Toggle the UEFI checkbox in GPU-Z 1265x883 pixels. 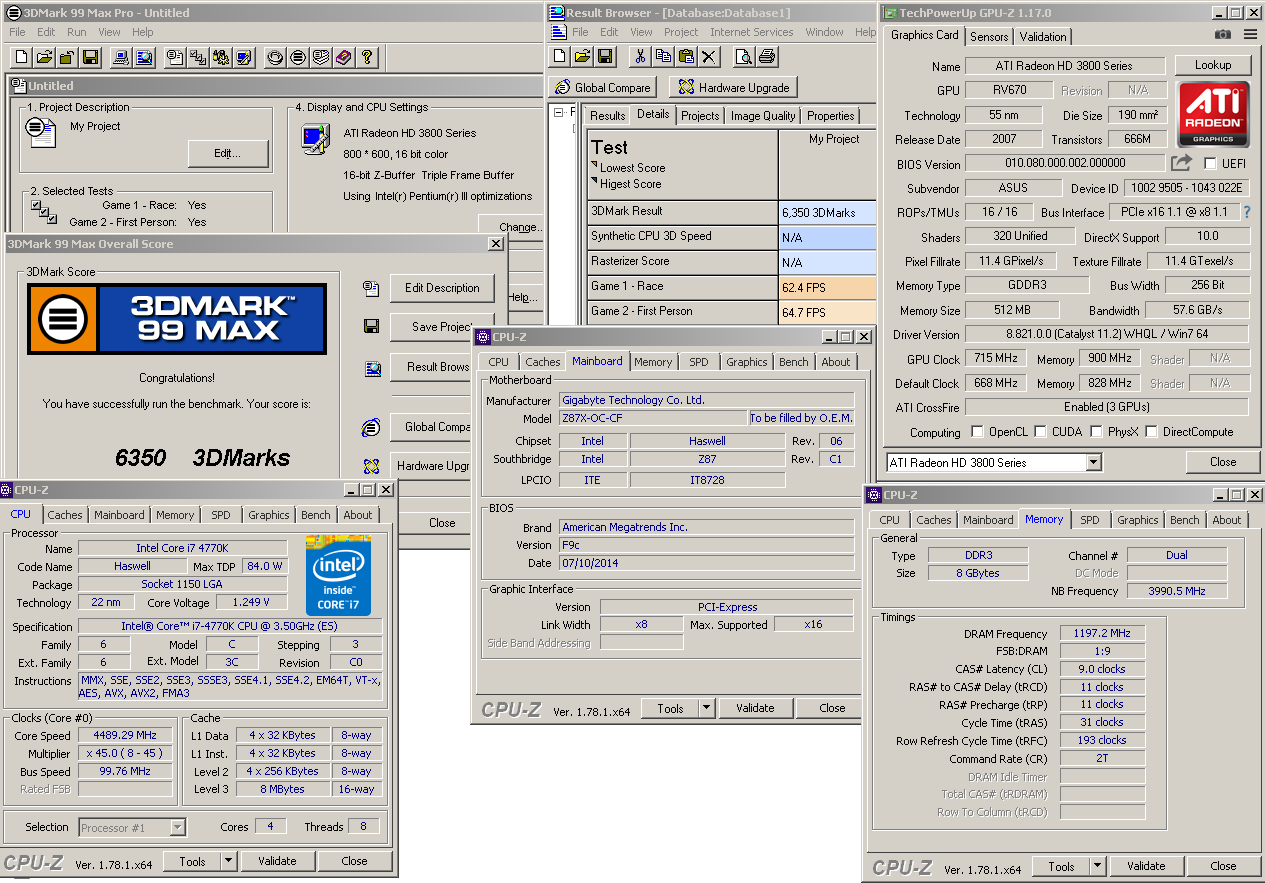(x=1211, y=163)
